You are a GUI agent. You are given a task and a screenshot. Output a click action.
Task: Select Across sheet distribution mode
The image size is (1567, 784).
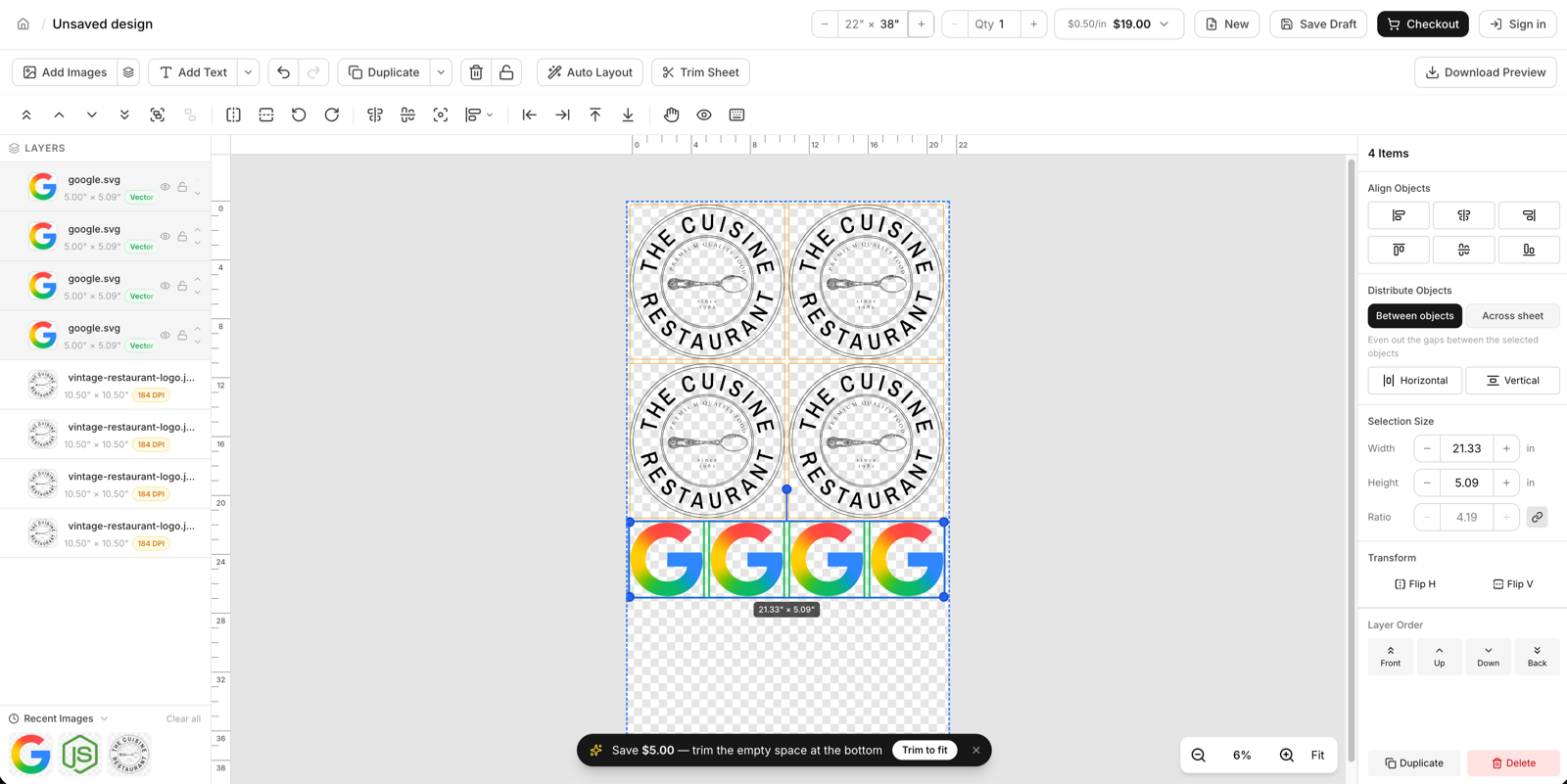1512,316
